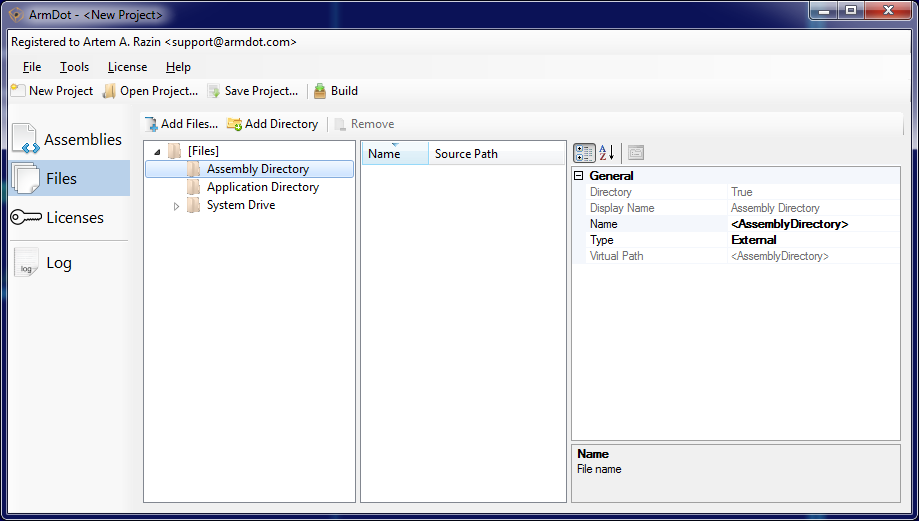Sort by the Name column header

pos(395,154)
